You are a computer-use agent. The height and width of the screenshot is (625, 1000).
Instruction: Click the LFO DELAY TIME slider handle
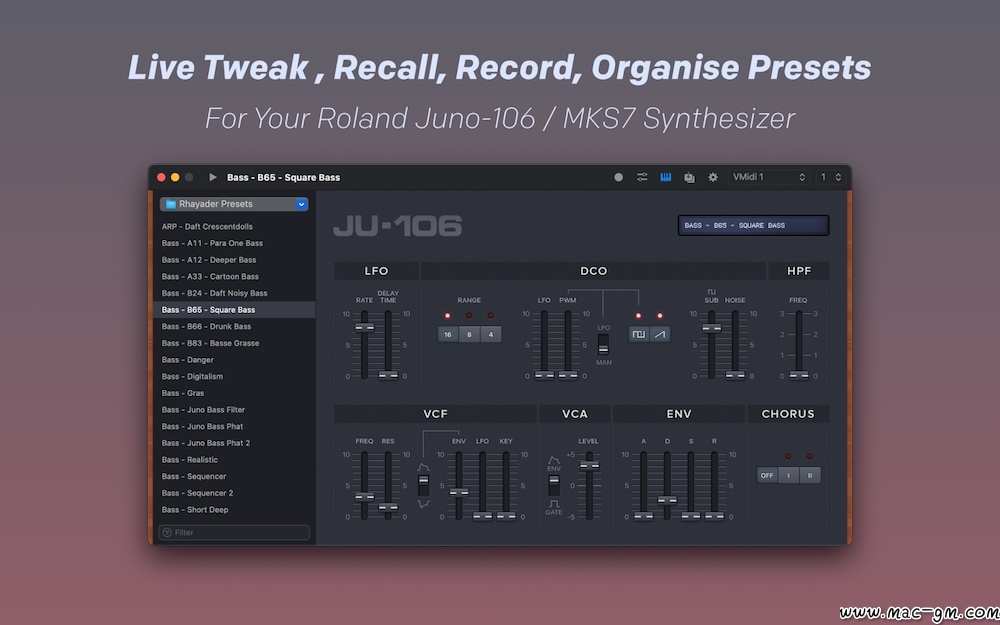pyautogui.click(x=388, y=375)
